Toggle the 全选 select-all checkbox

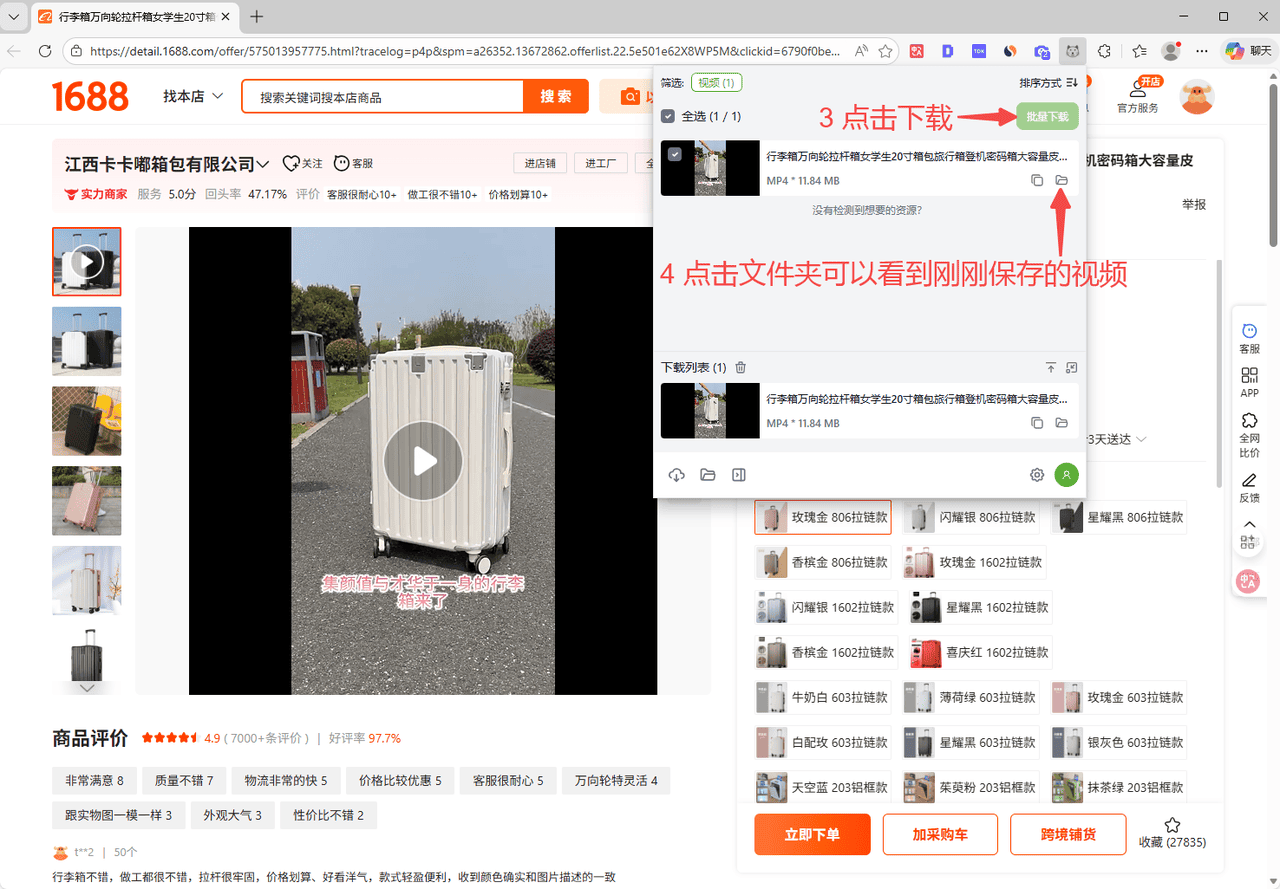click(x=668, y=117)
